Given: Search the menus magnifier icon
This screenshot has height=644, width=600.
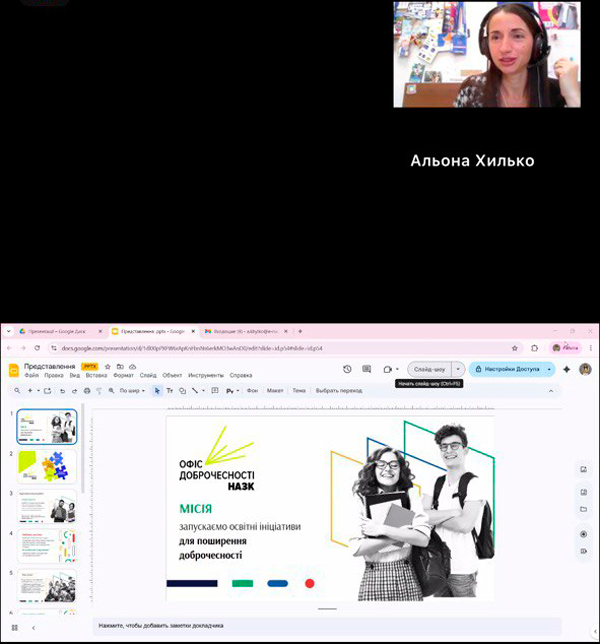Looking at the screenshot, I should click(17, 391).
